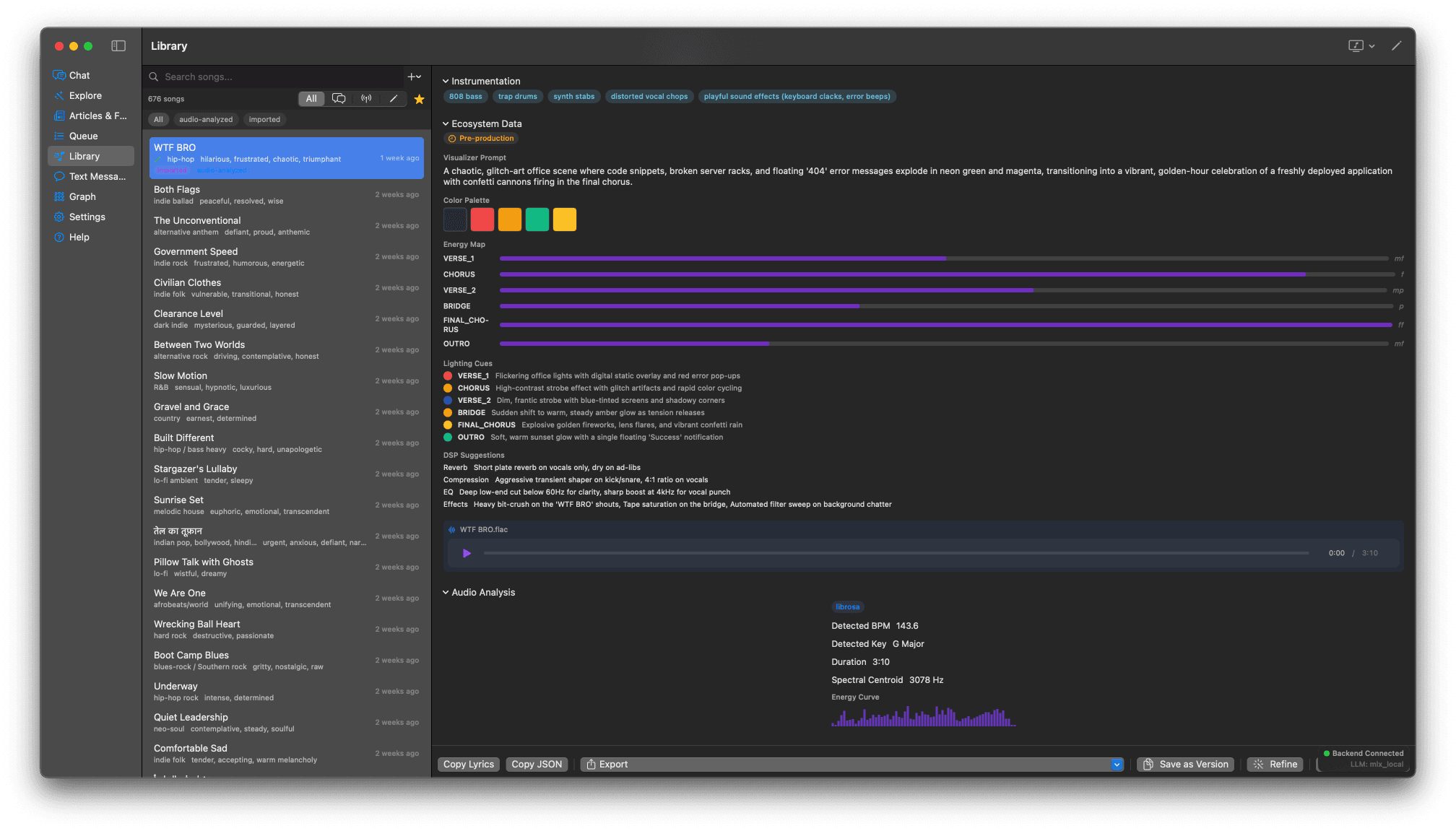Click the Save as Version button
This screenshot has height=831, width=1456.
pyautogui.click(x=1186, y=765)
